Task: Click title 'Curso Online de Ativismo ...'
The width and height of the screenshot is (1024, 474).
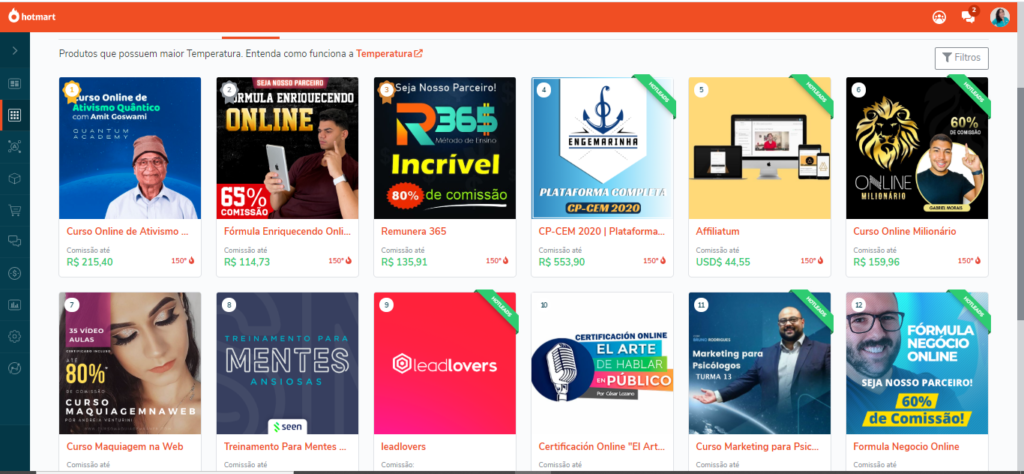Action: coord(127,231)
